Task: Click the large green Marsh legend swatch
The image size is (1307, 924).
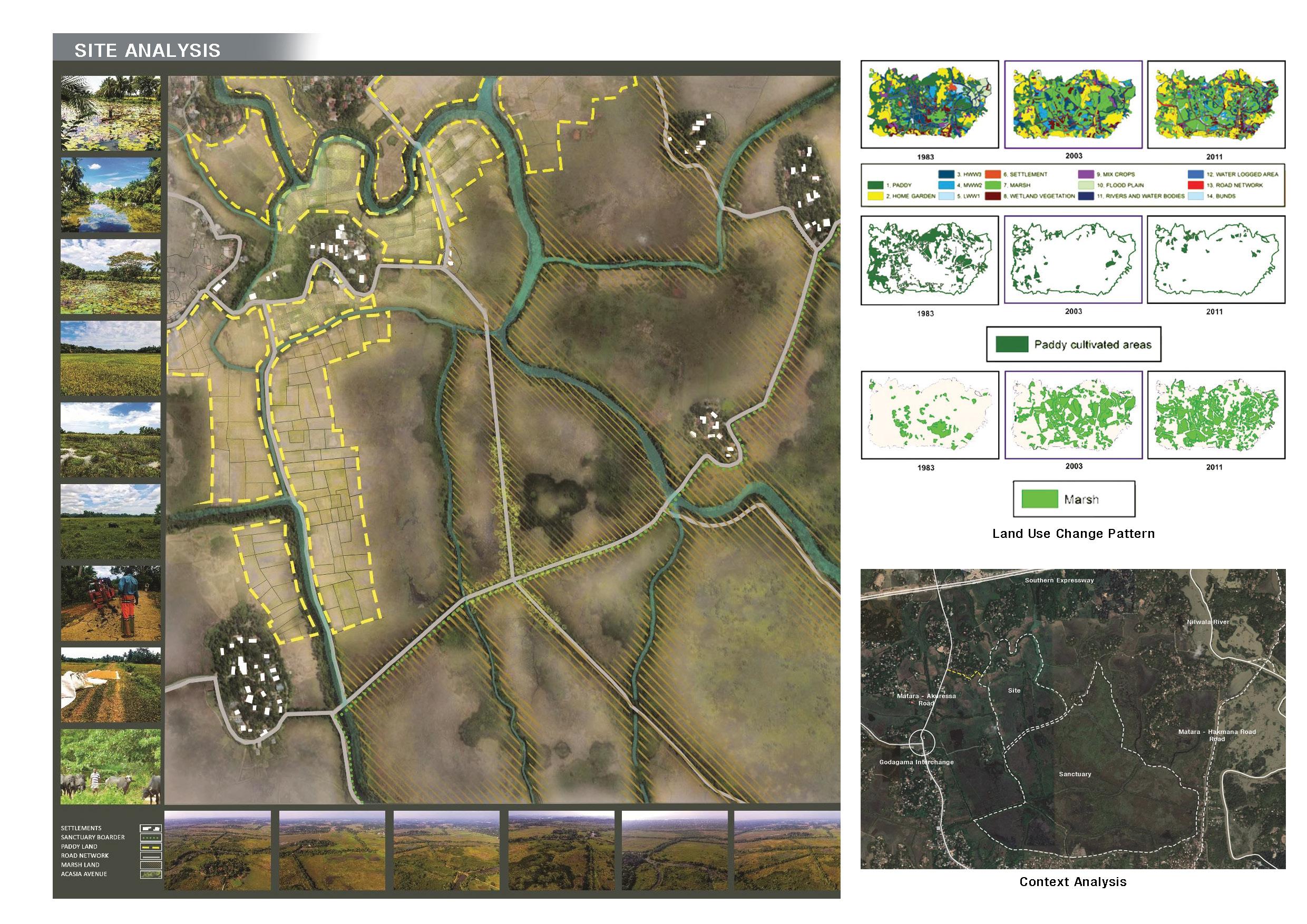Action: 1039,499
